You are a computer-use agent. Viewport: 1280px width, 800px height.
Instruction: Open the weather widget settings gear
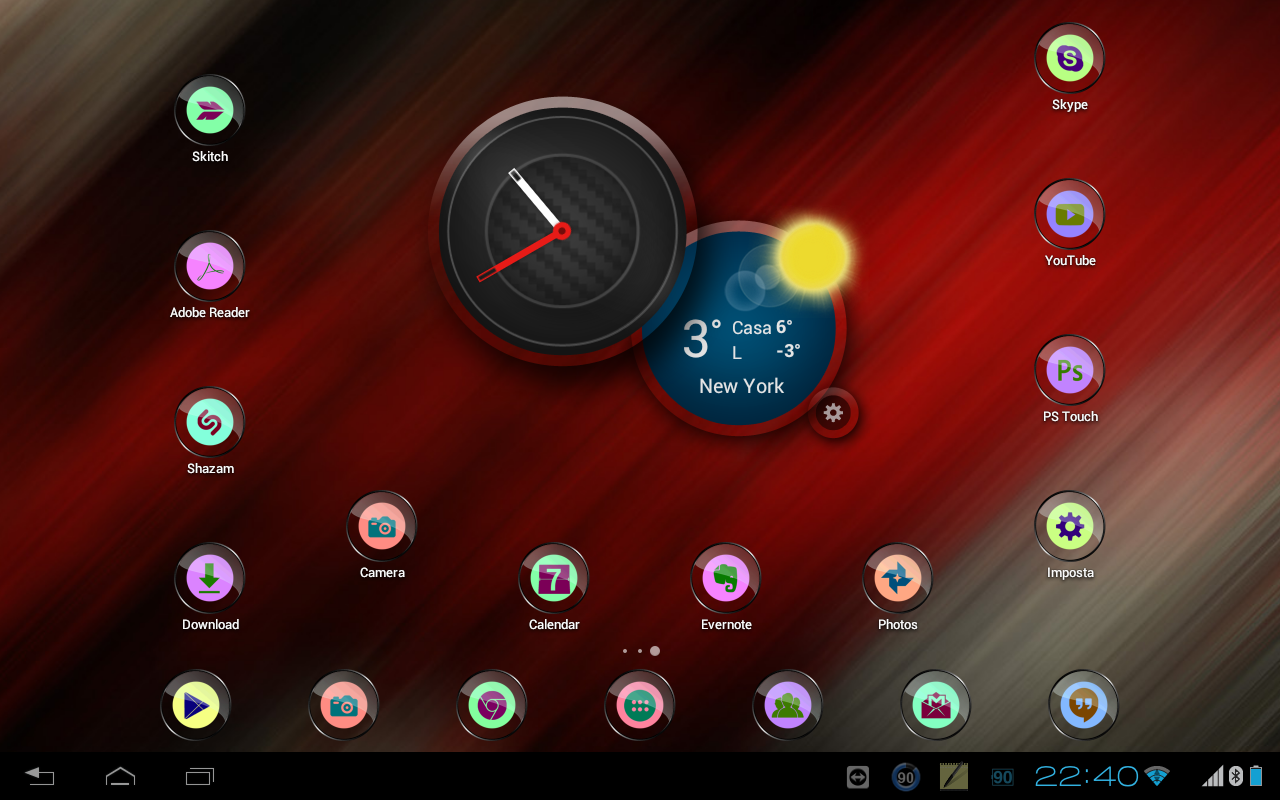[x=833, y=412]
